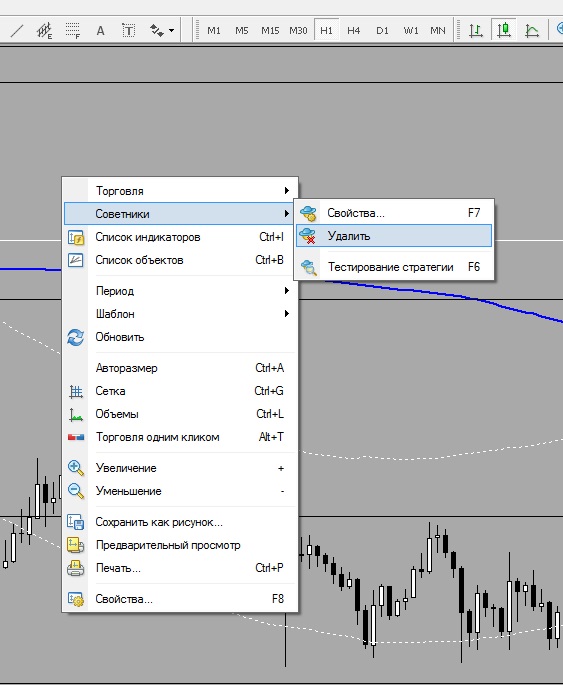Click the expert properties hat icon
The width and height of the screenshot is (563, 685).
click(308, 213)
